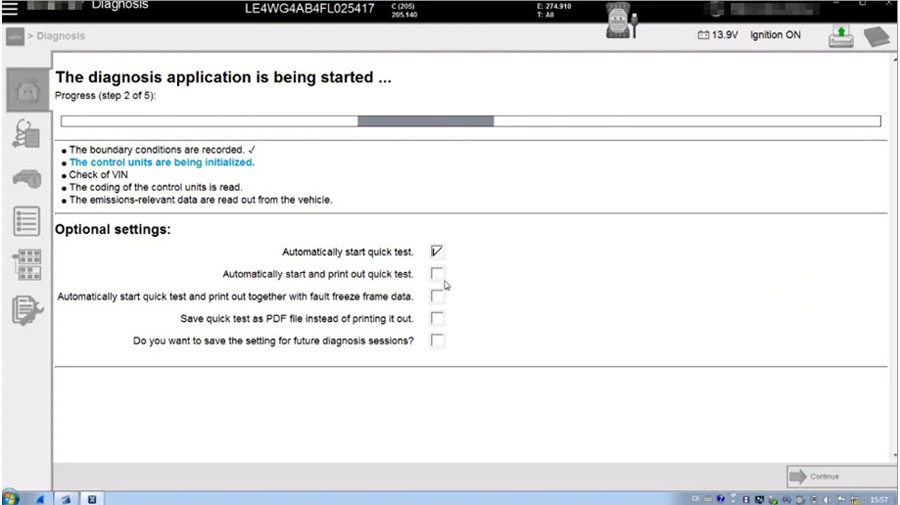The width and height of the screenshot is (900, 505).
Task: Click the home icon in the breadcrumb
Action: pos(15,36)
